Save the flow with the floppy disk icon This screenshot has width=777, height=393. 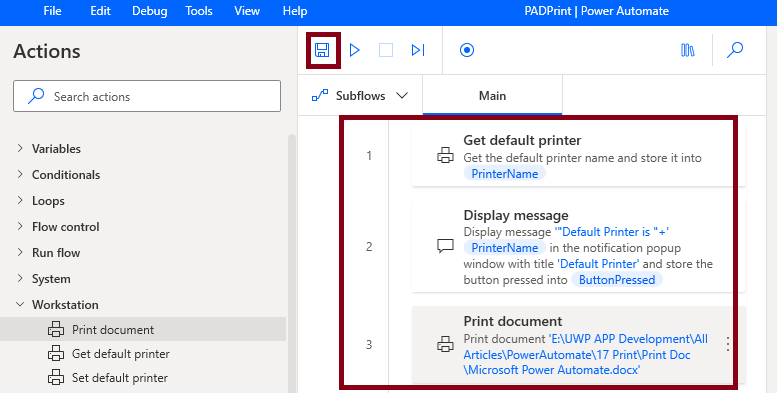pyautogui.click(x=322, y=50)
